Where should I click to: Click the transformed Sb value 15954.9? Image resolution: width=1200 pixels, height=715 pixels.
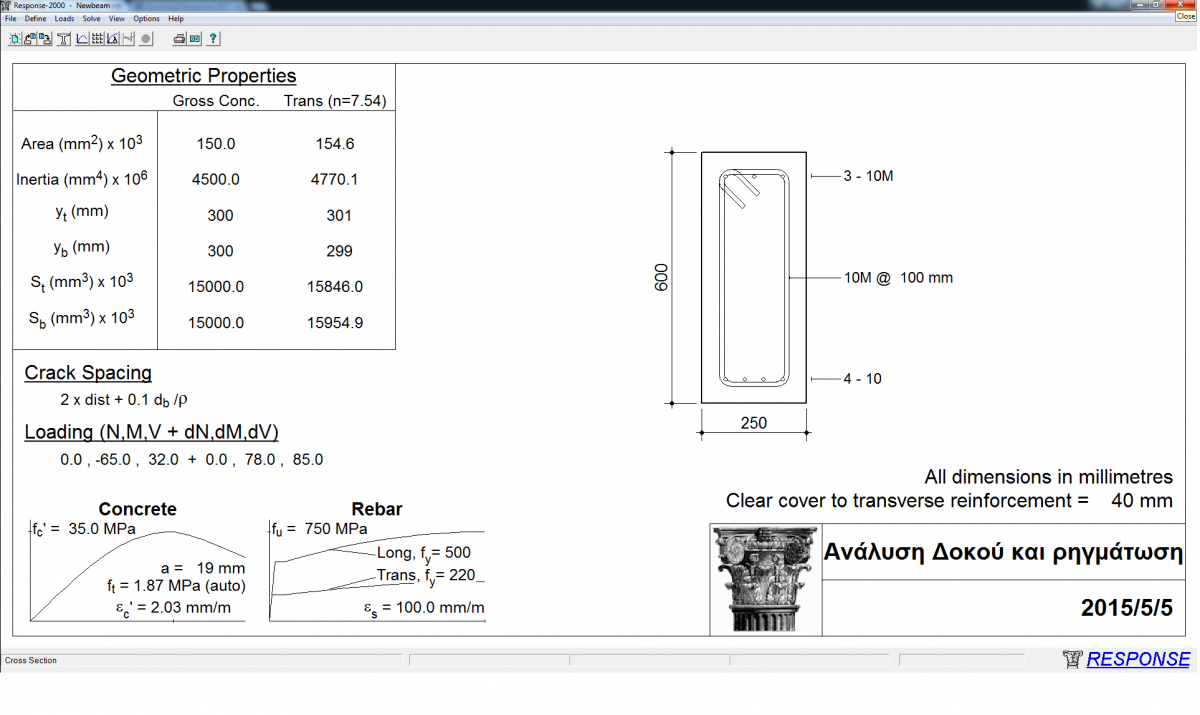tap(335, 323)
